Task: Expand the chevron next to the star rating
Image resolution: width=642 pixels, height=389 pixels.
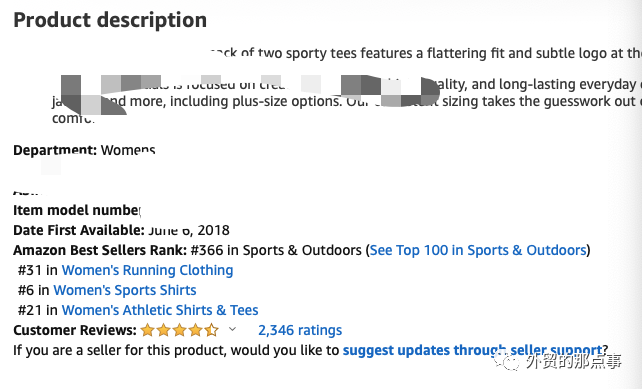Action: (x=232, y=329)
